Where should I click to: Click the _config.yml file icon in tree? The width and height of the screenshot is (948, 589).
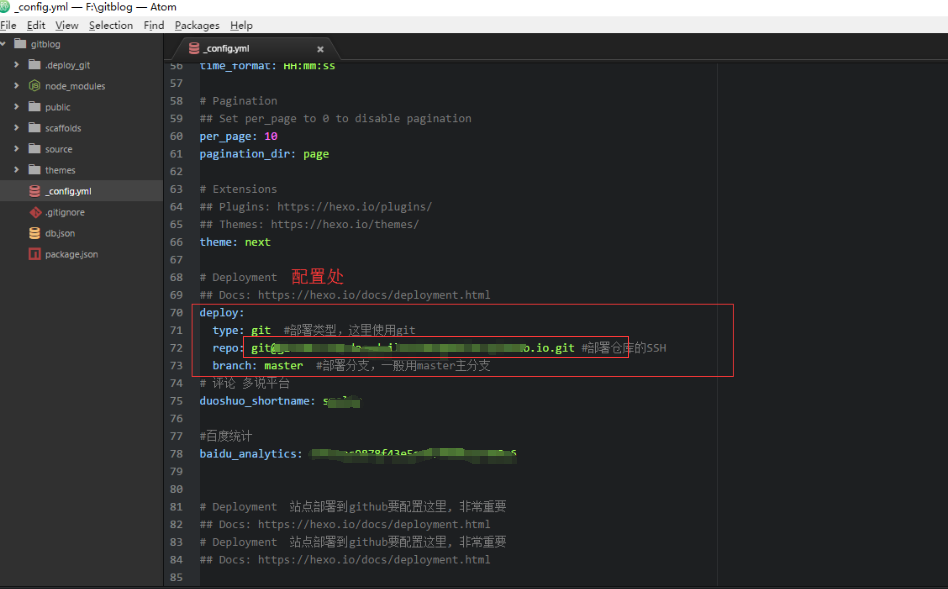coord(34,190)
